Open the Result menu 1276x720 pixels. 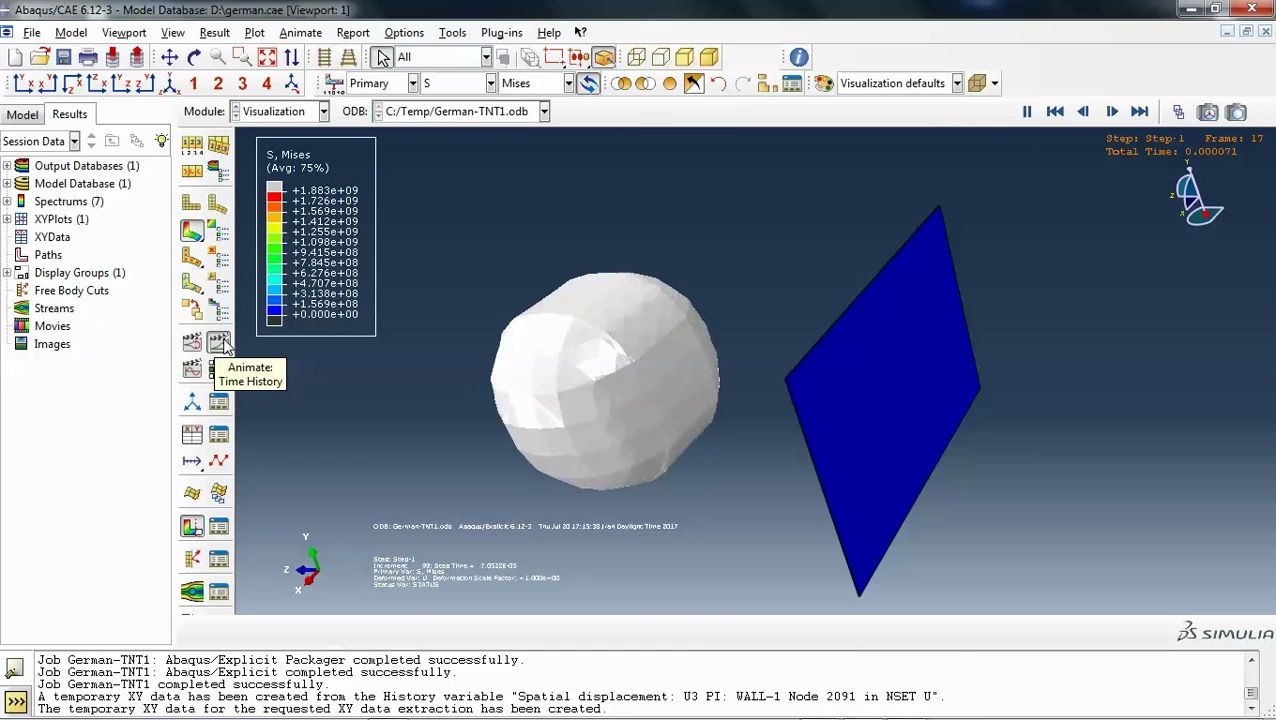click(x=214, y=33)
